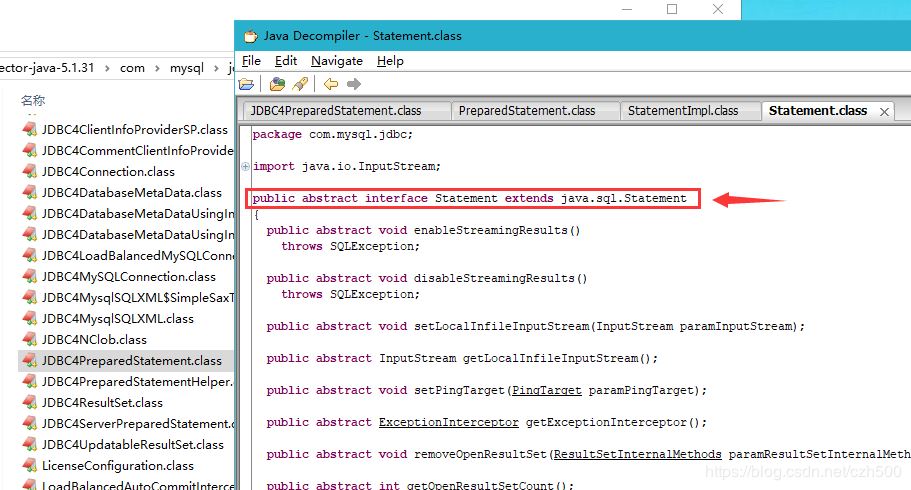Click the Open File toolbar icon
Viewport: 911px width, 490px height.
point(246,84)
